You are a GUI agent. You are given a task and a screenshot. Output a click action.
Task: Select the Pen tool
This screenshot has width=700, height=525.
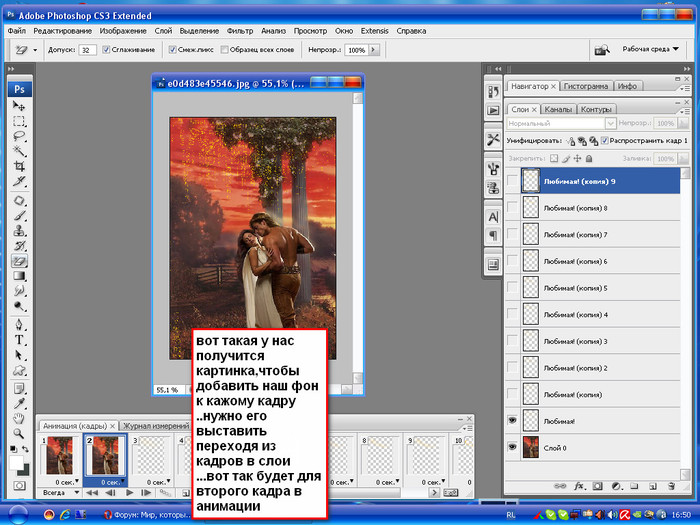19,325
